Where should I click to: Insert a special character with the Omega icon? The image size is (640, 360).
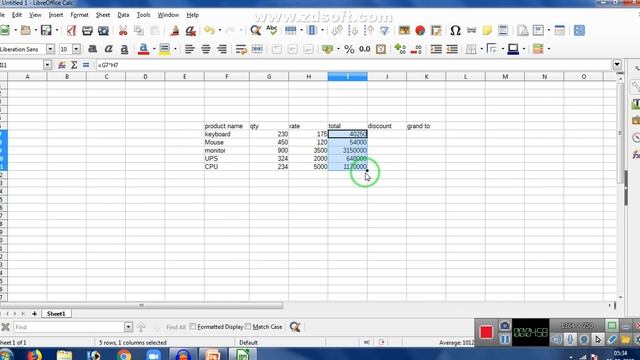(455, 30)
